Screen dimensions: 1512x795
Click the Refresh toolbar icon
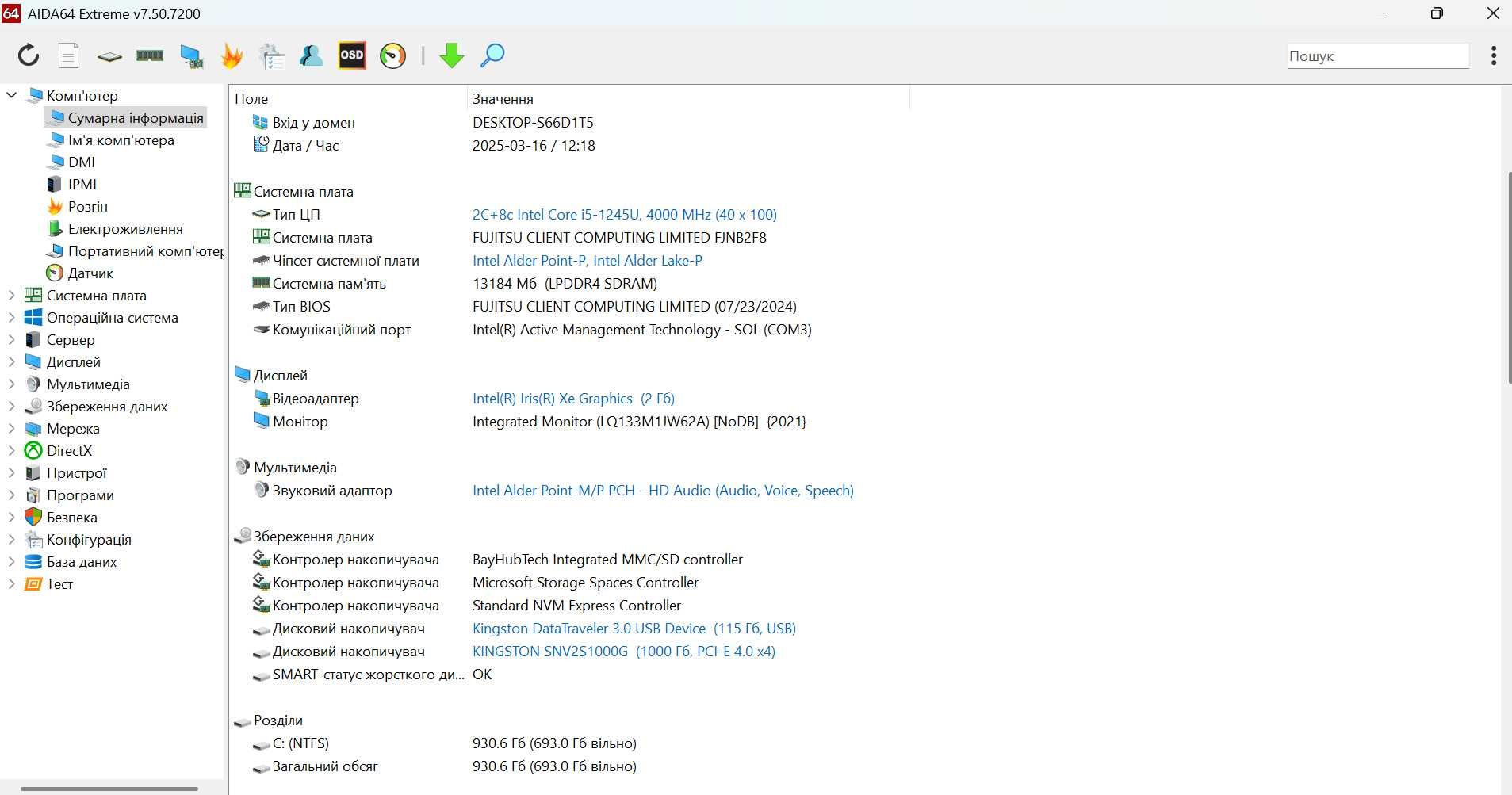[29, 55]
